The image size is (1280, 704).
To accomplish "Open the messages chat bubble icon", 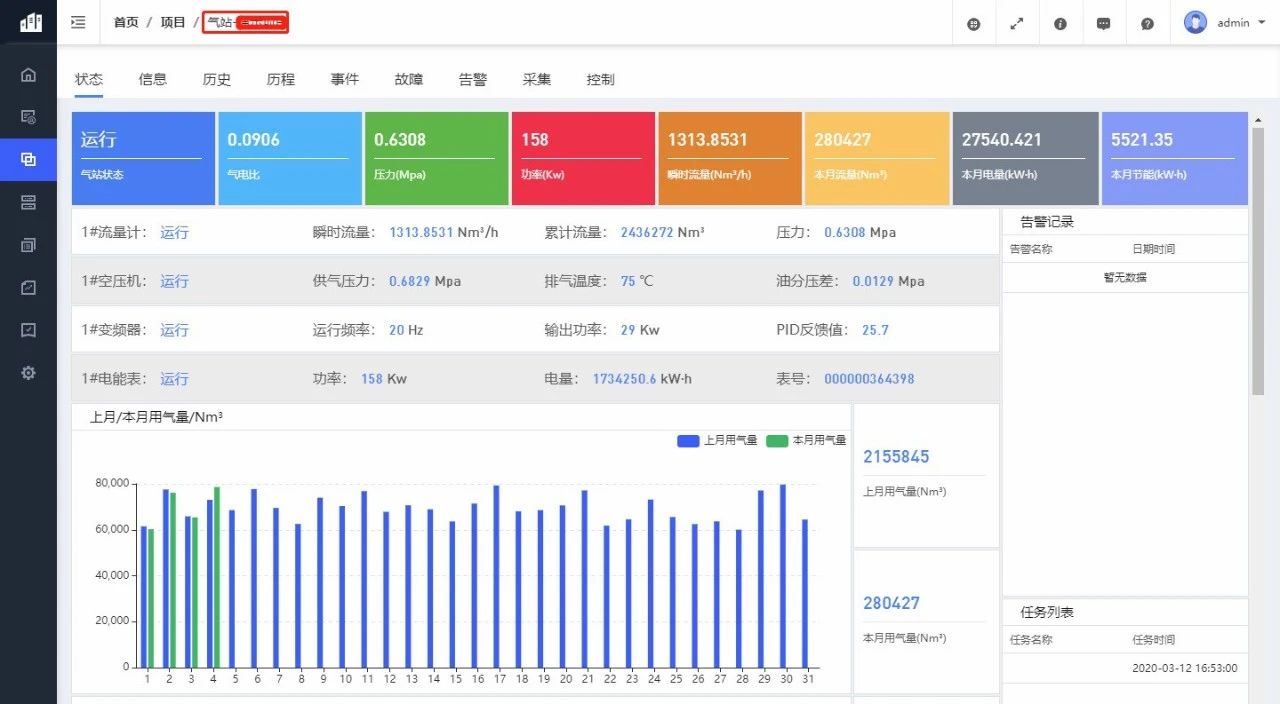I will (x=1103, y=23).
